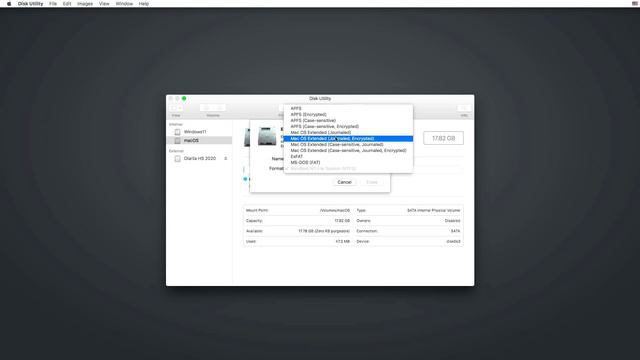Image resolution: width=640 pixels, height=360 pixels.
Task: Choose APFS (Case-sensitive, Encrypted) format option
Action: point(348,127)
